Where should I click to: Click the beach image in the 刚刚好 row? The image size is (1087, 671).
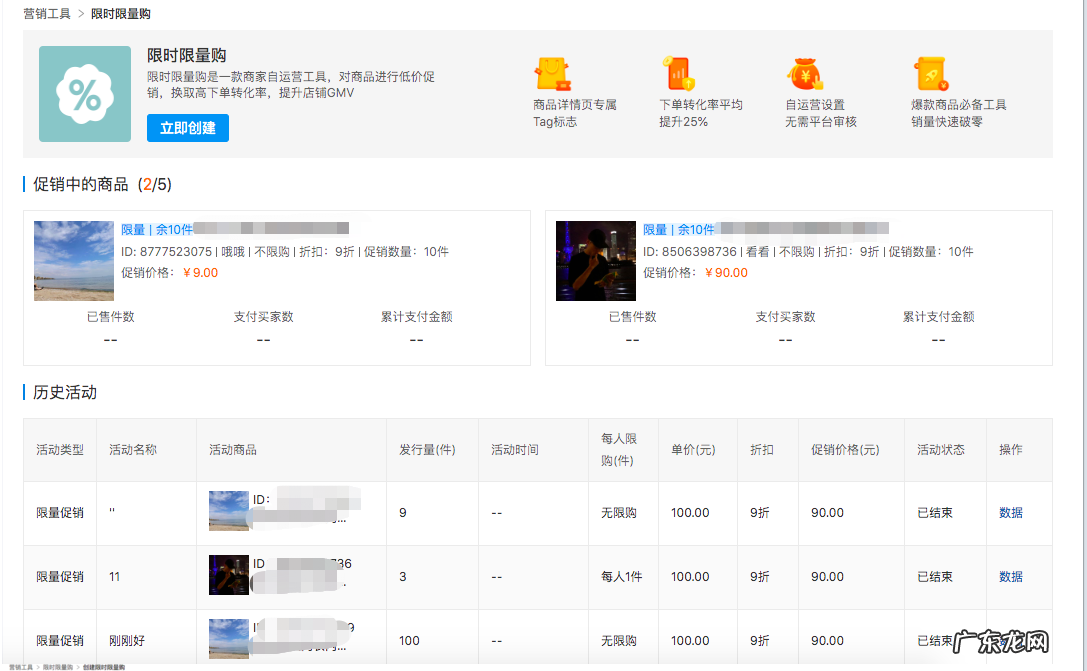[x=228, y=640]
